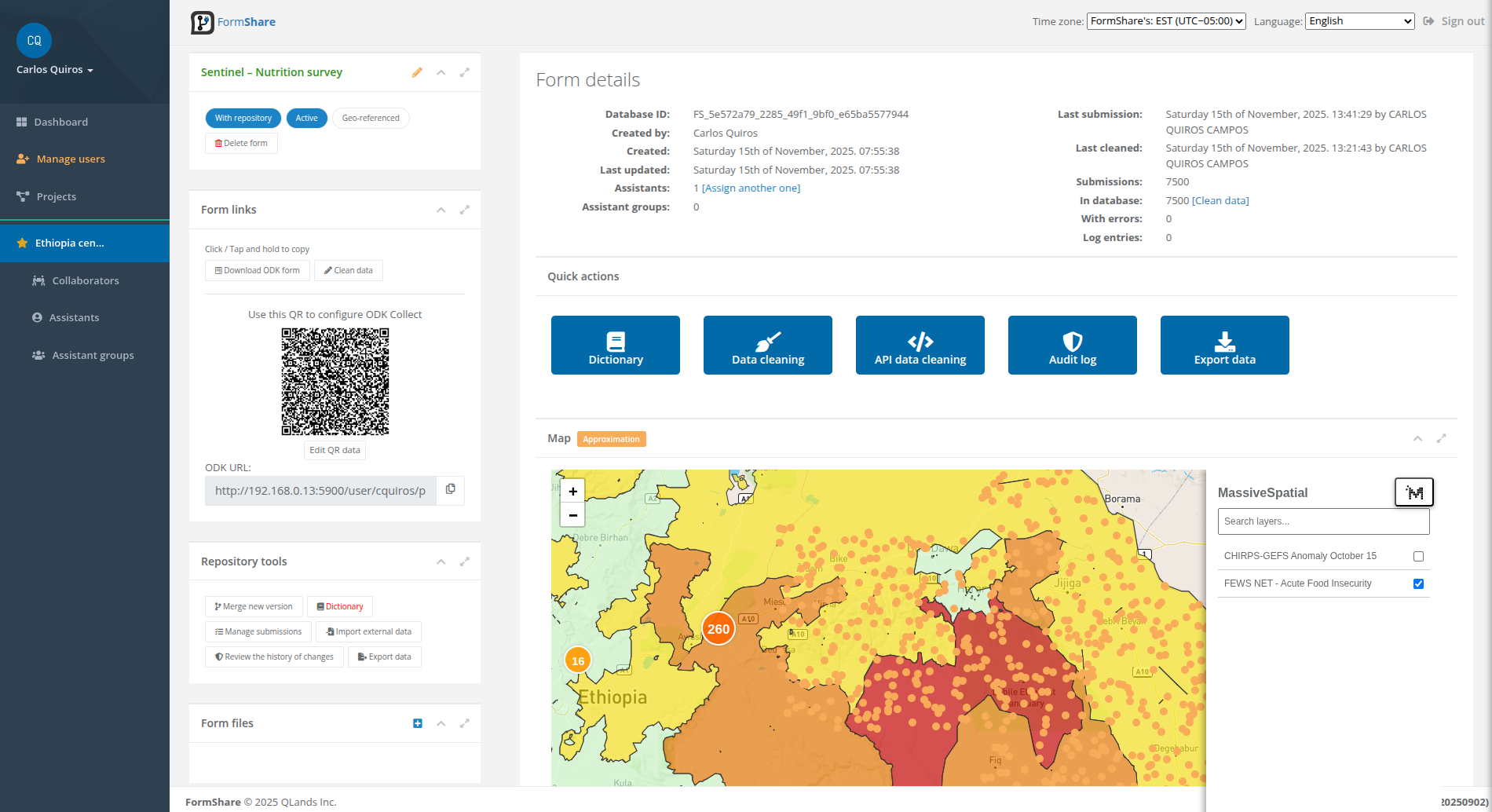Viewport: 1492px width, 812px height.
Task: Select Ethiopia cen... project in sidebar
Action: tap(85, 243)
